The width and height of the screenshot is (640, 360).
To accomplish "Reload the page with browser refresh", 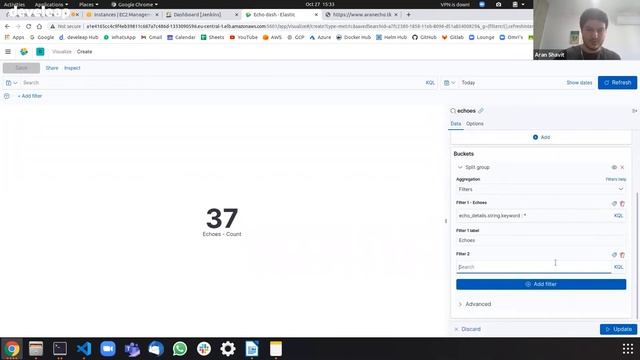I will click(28, 27).
